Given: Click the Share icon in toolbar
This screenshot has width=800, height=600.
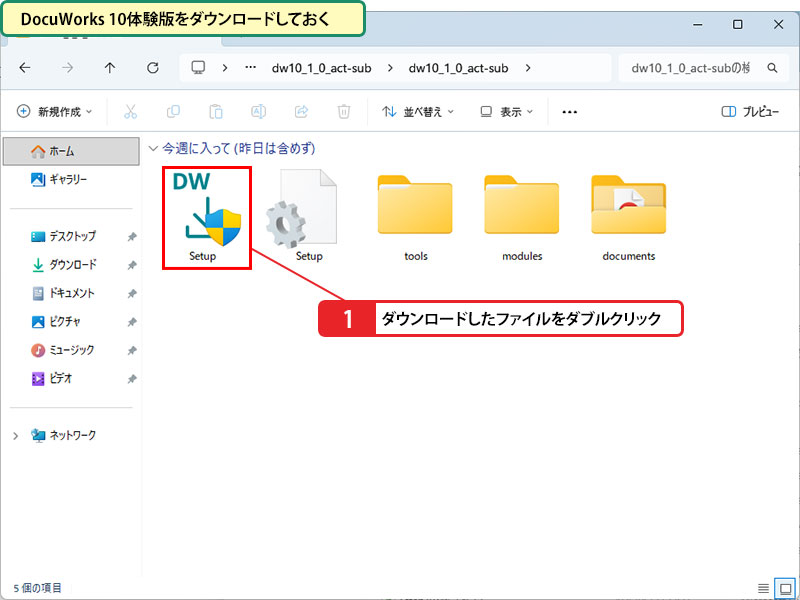Looking at the screenshot, I should click(x=302, y=111).
